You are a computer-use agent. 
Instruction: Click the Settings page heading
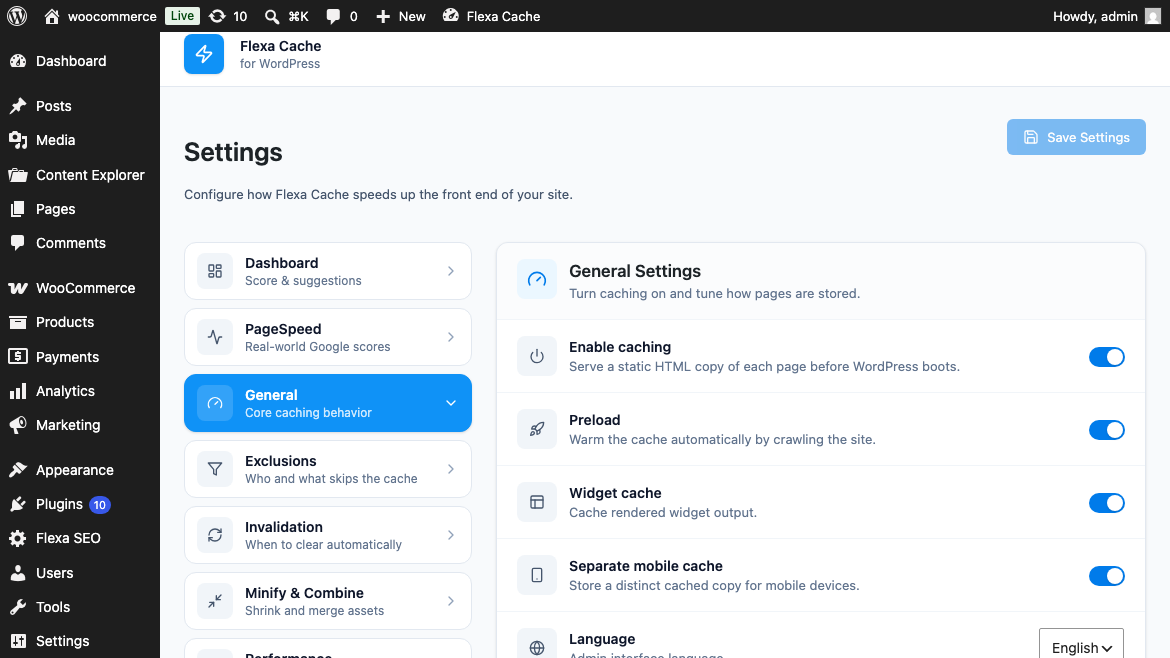(x=233, y=152)
